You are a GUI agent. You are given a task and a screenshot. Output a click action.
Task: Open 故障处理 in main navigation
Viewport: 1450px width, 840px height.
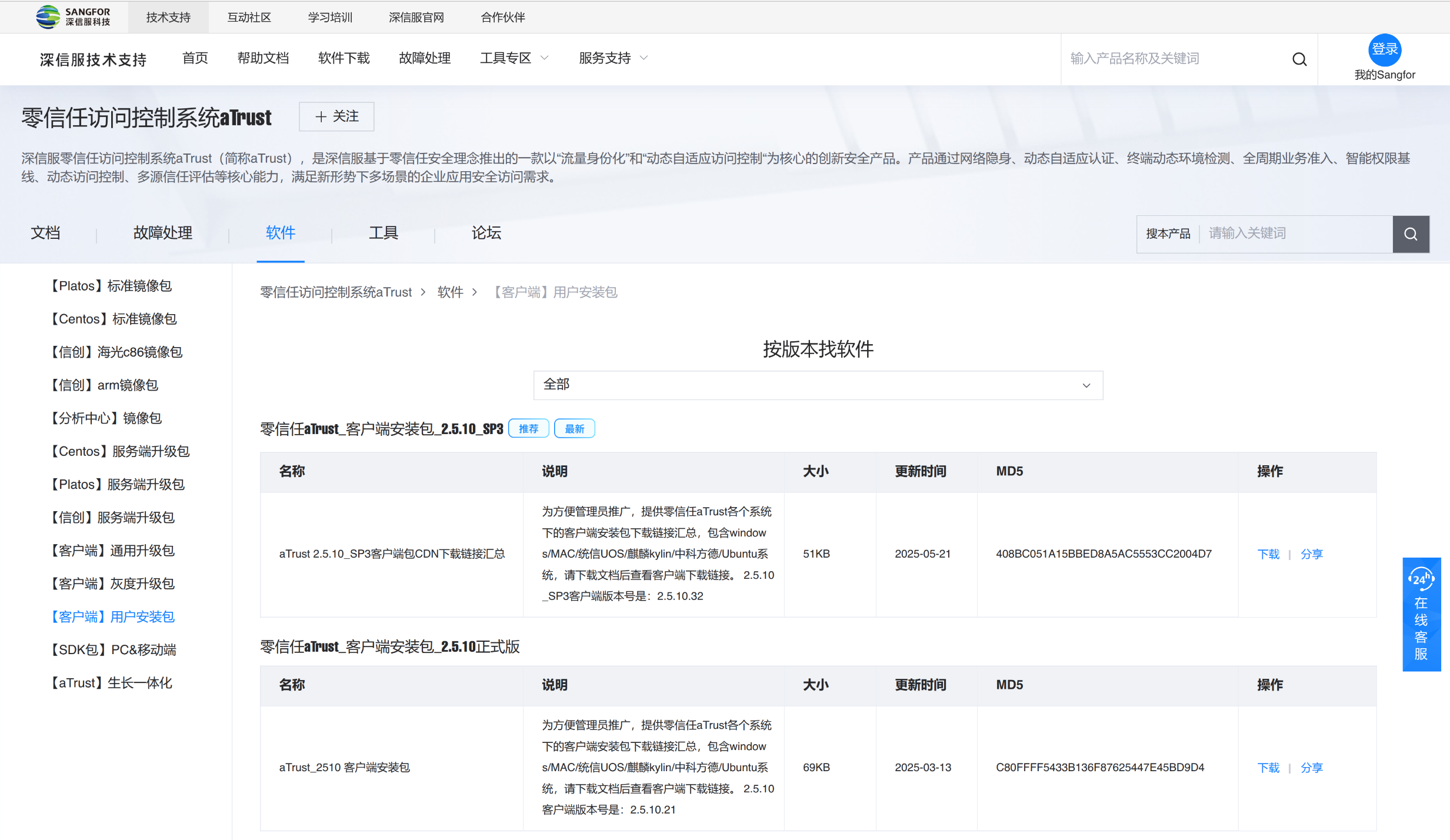tap(425, 58)
